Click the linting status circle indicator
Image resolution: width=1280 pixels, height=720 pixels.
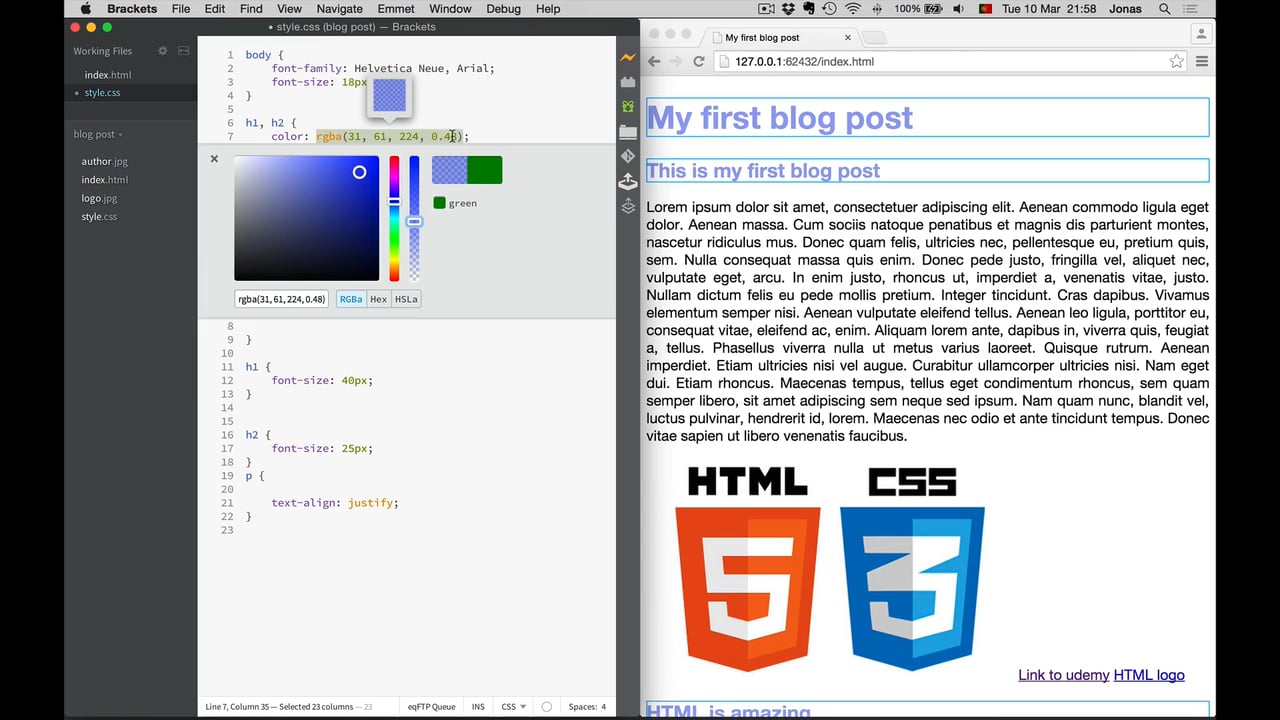click(x=546, y=707)
